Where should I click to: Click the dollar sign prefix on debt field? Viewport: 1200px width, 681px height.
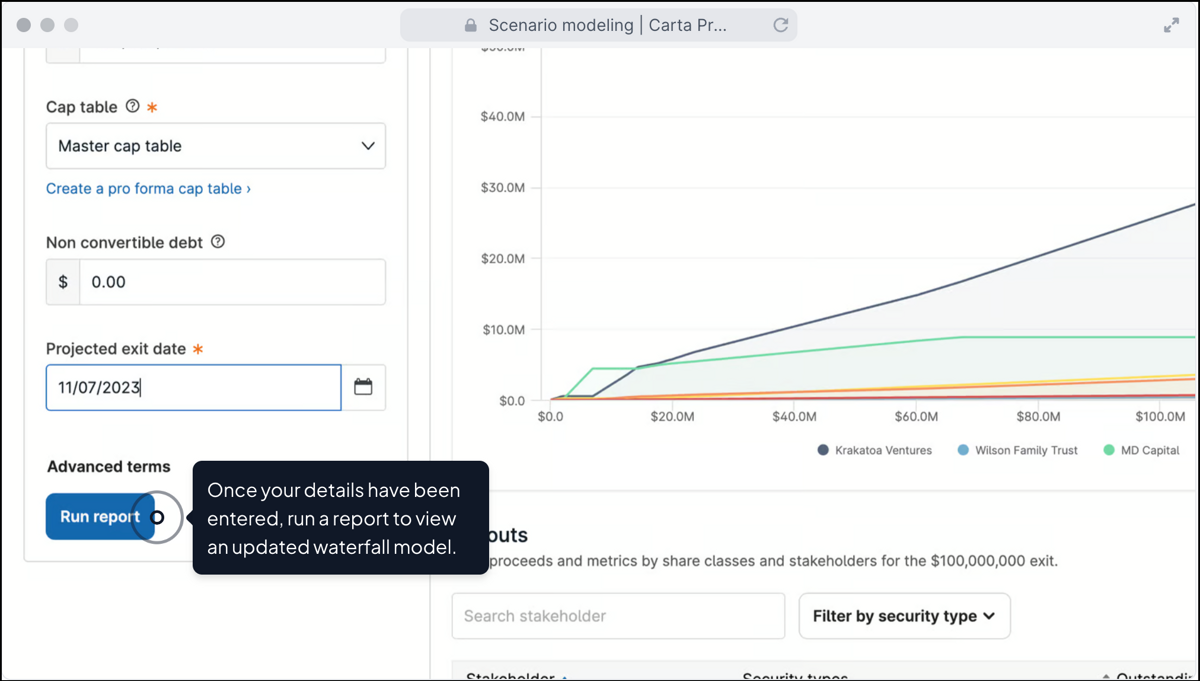pos(62,282)
